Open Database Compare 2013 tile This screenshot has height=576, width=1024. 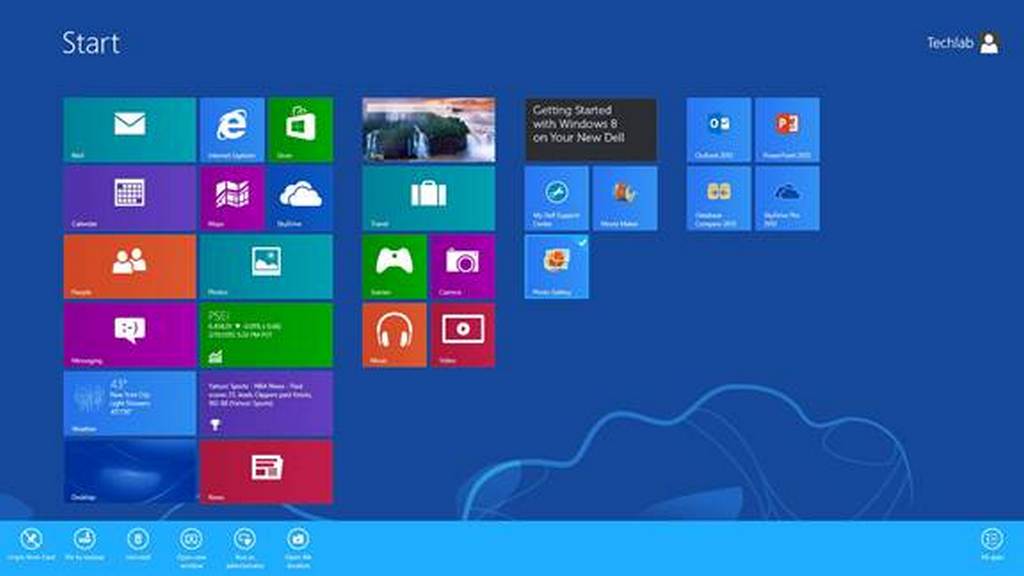718,198
